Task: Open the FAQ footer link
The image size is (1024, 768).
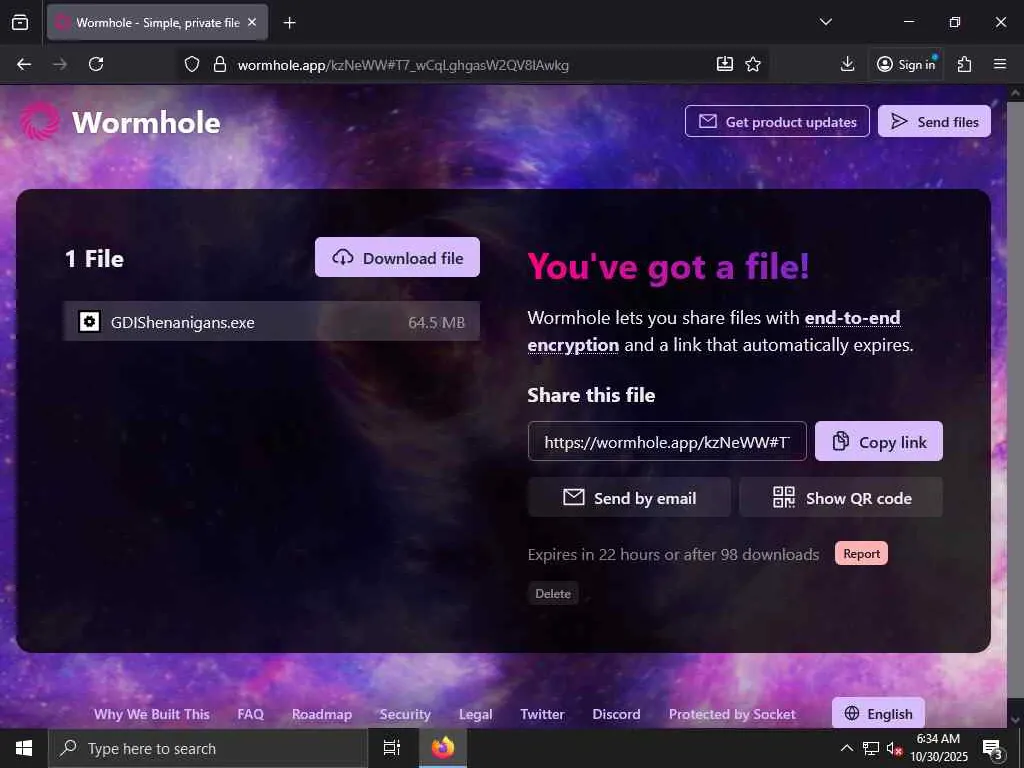Action: pyautogui.click(x=251, y=714)
